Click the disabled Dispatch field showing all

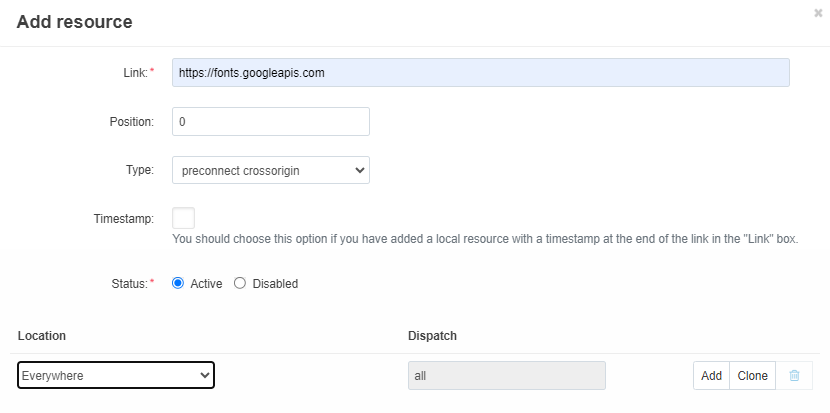point(507,375)
